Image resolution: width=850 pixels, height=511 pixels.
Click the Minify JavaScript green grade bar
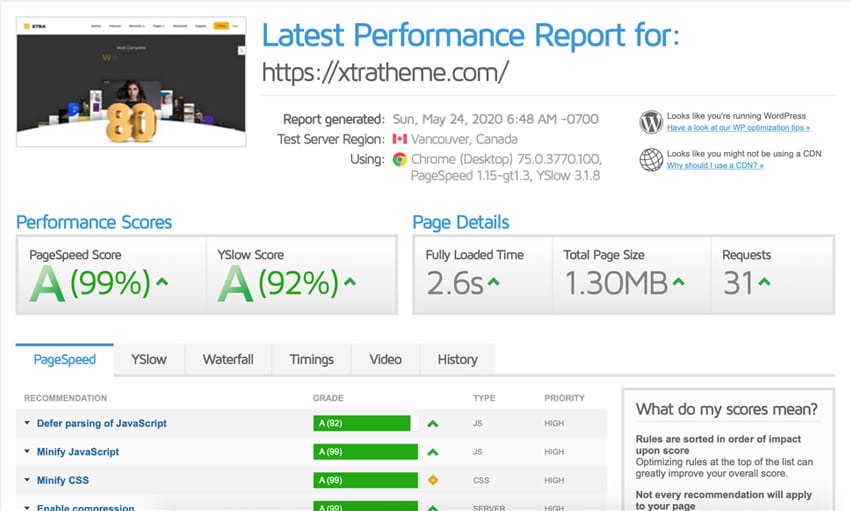(x=361, y=452)
